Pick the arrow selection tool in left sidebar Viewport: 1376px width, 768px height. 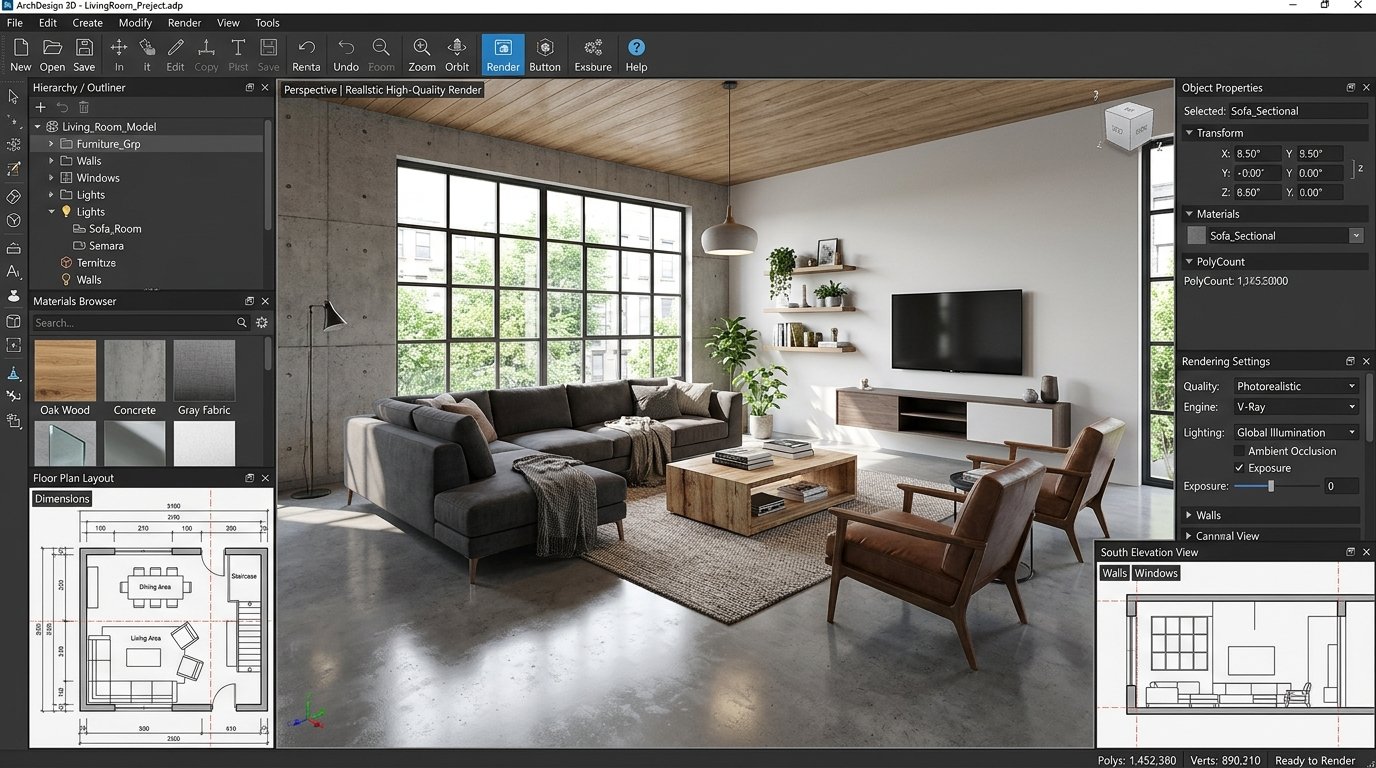[x=14, y=97]
